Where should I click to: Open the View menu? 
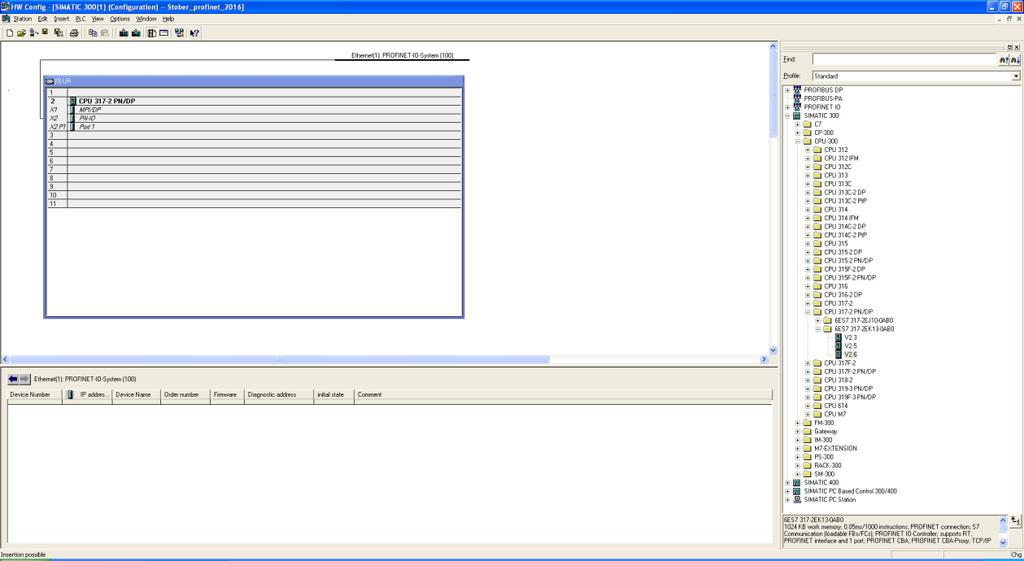97,19
